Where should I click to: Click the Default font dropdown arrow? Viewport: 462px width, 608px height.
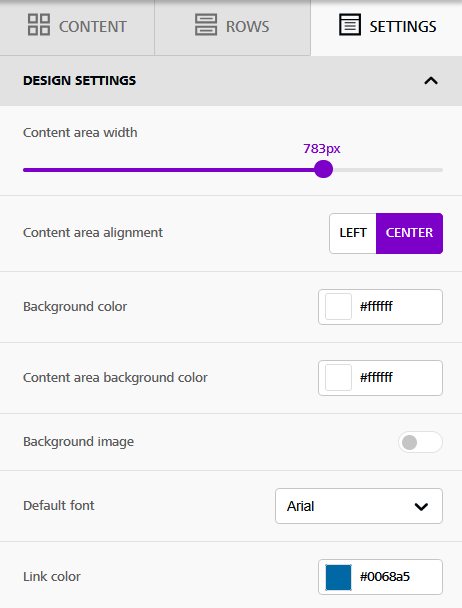coord(421,506)
